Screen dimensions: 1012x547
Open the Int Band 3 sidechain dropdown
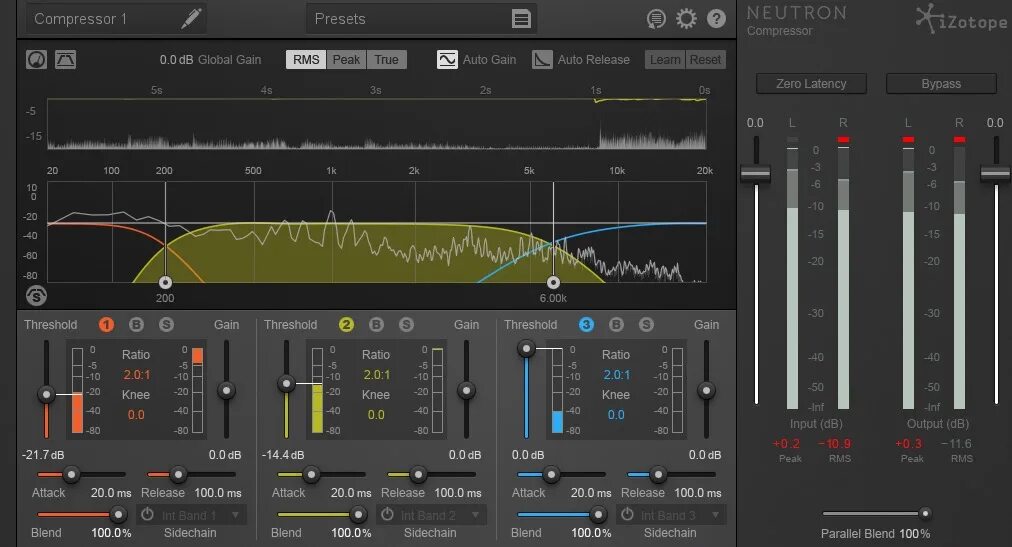[680, 515]
